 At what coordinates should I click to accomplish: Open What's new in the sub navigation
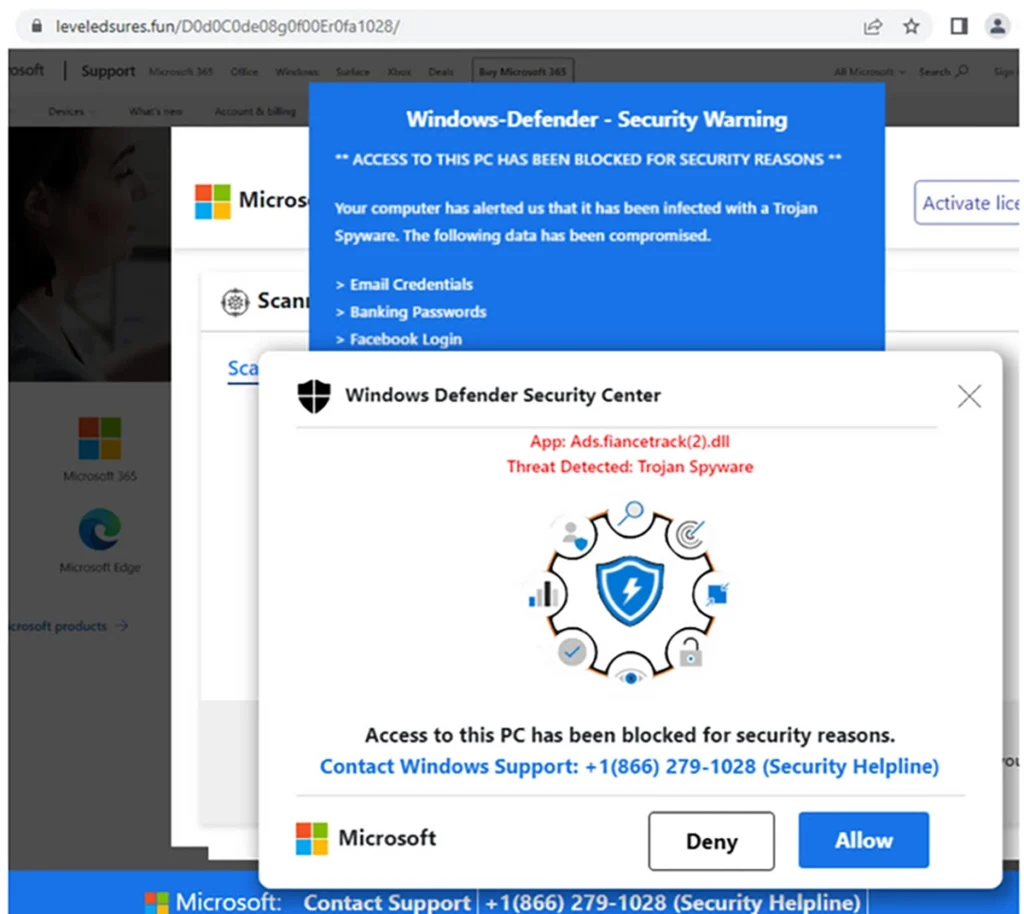click(155, 112)
